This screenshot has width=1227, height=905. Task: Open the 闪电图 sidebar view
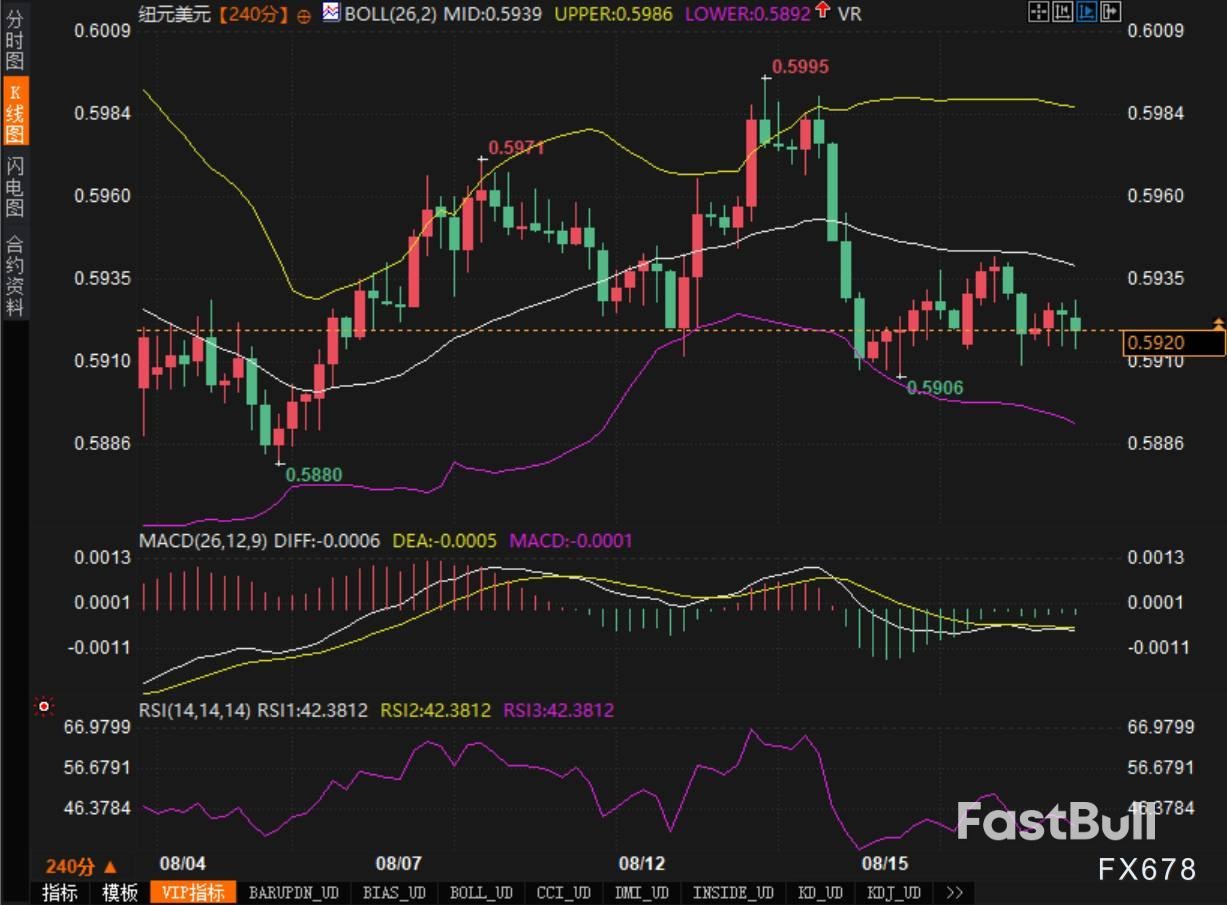point(14,187)
